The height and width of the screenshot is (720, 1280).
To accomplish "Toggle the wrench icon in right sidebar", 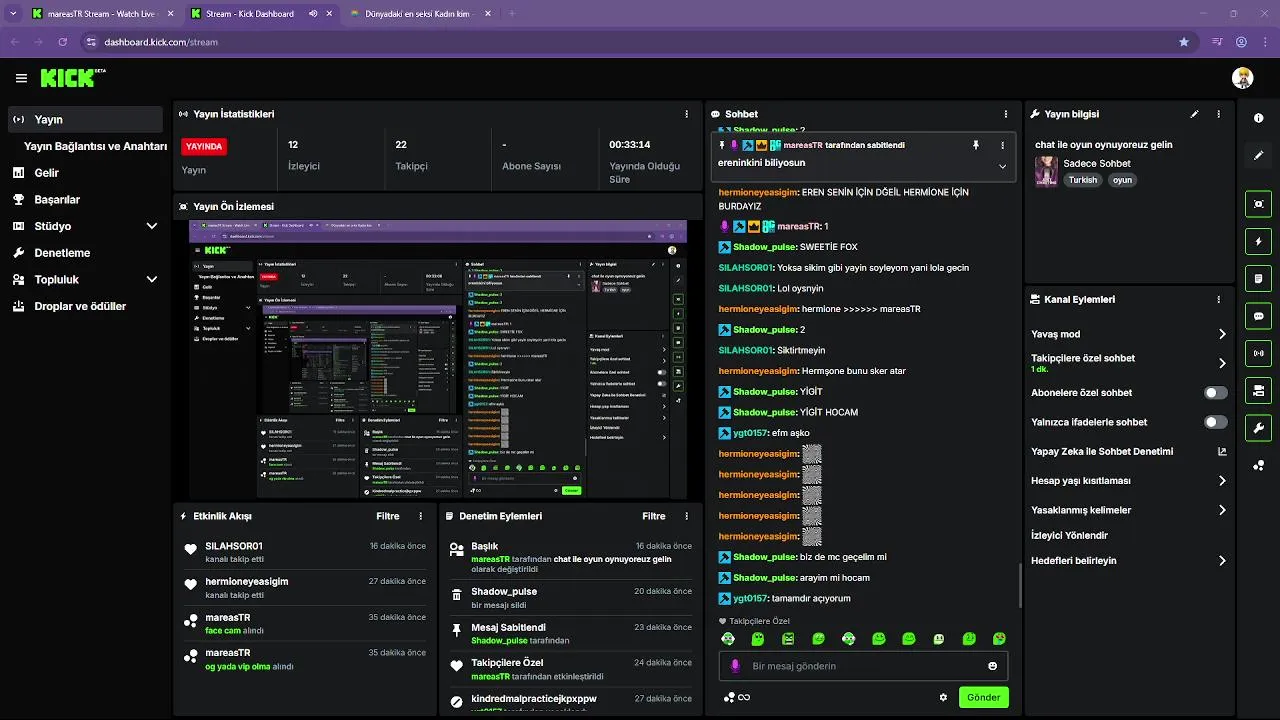I will (x=1258, y=428).
